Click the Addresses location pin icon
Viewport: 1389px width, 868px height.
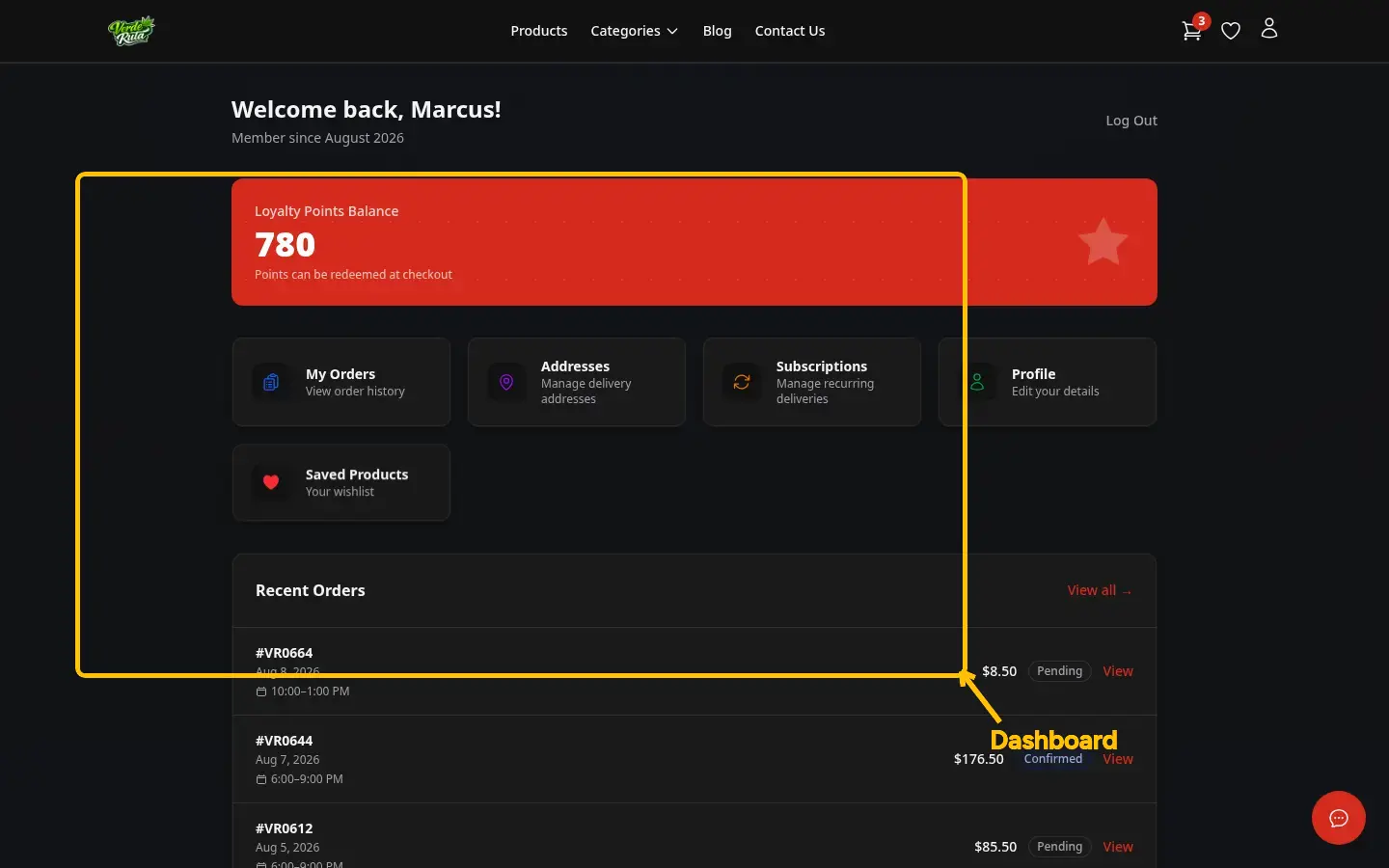[506, 382]
